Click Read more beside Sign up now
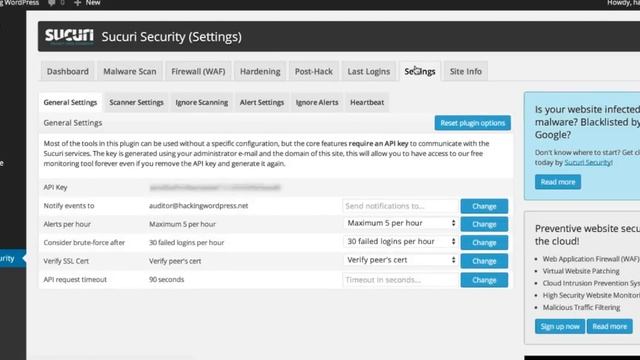The image size is (640, 360). coord(609,327)
